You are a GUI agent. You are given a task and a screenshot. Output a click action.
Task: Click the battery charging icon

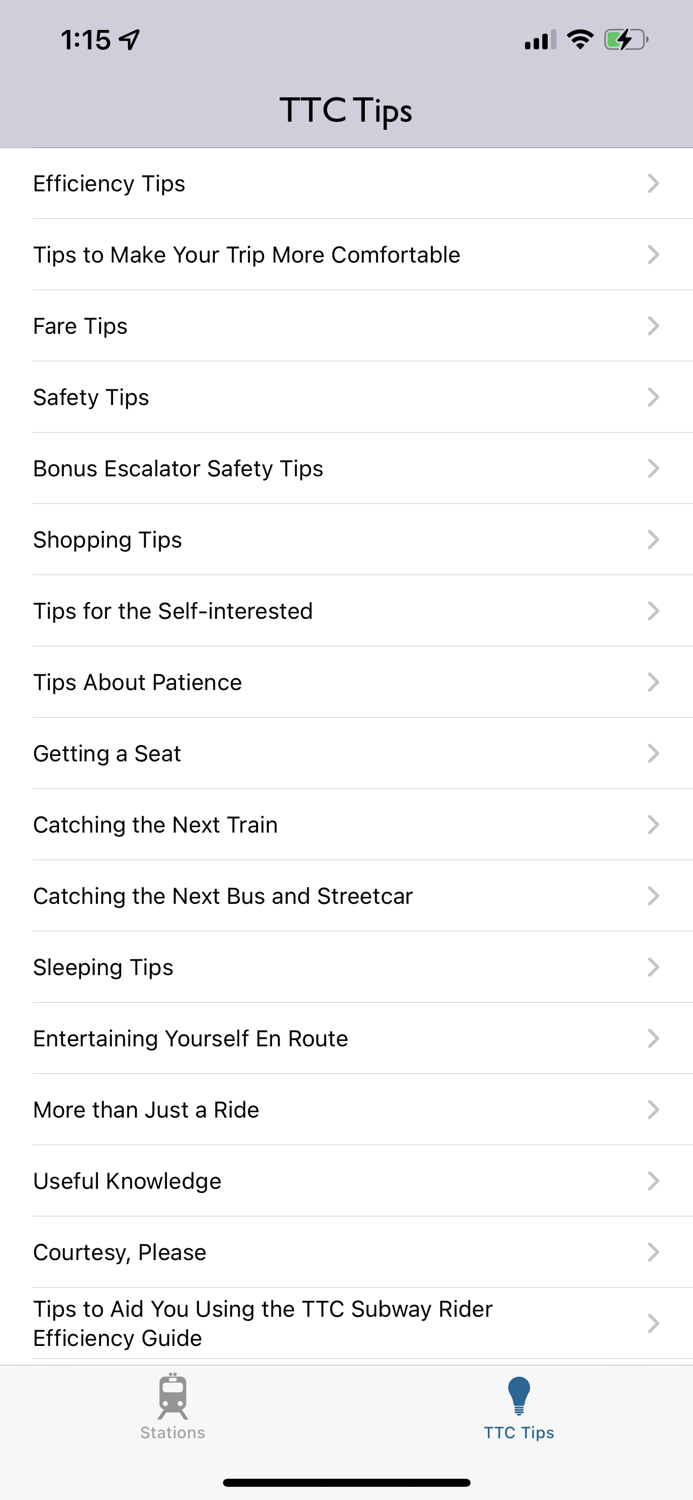[625, 39]
